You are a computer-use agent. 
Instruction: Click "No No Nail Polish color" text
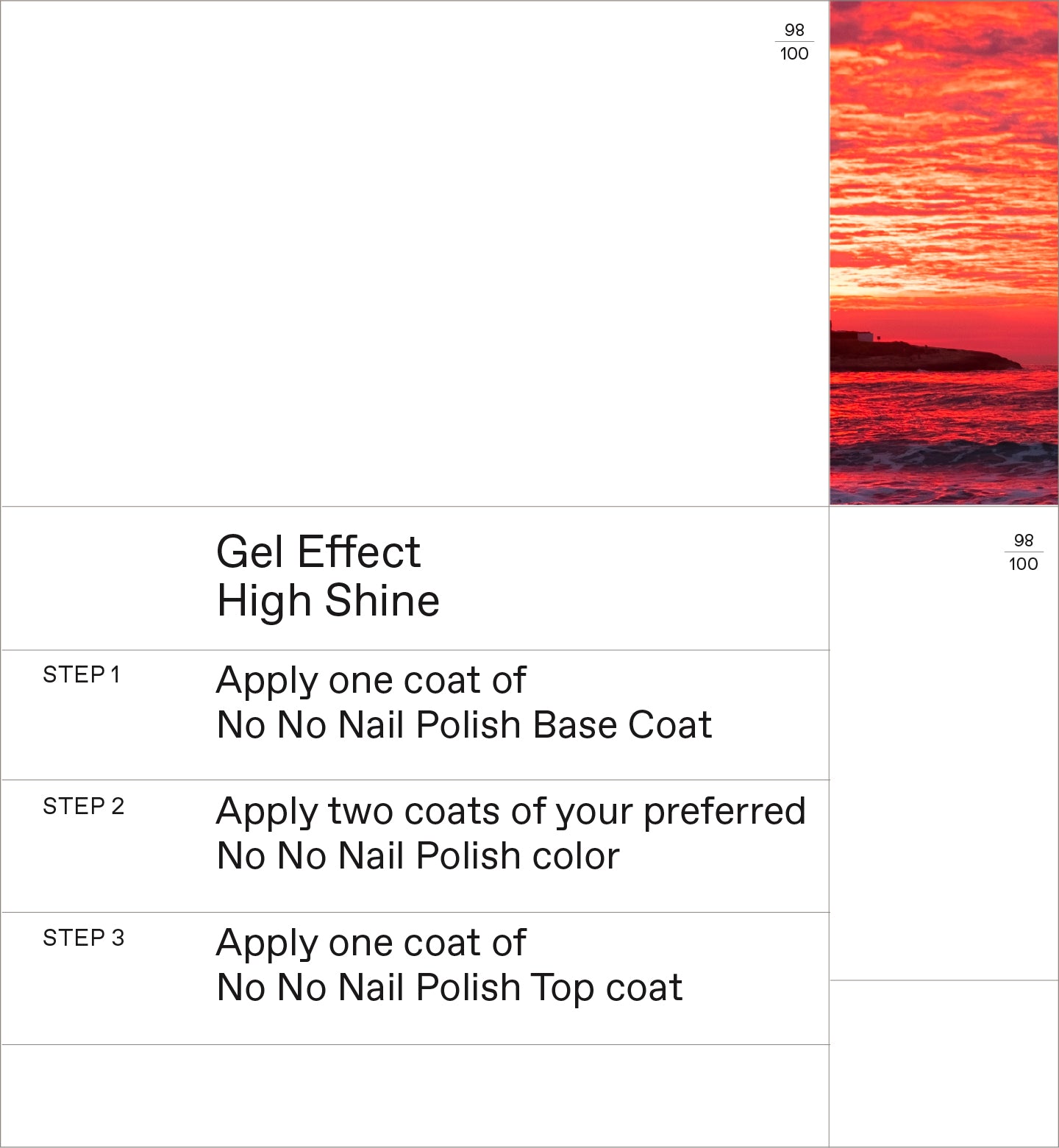pyautogui.click(x=418, y=856)
